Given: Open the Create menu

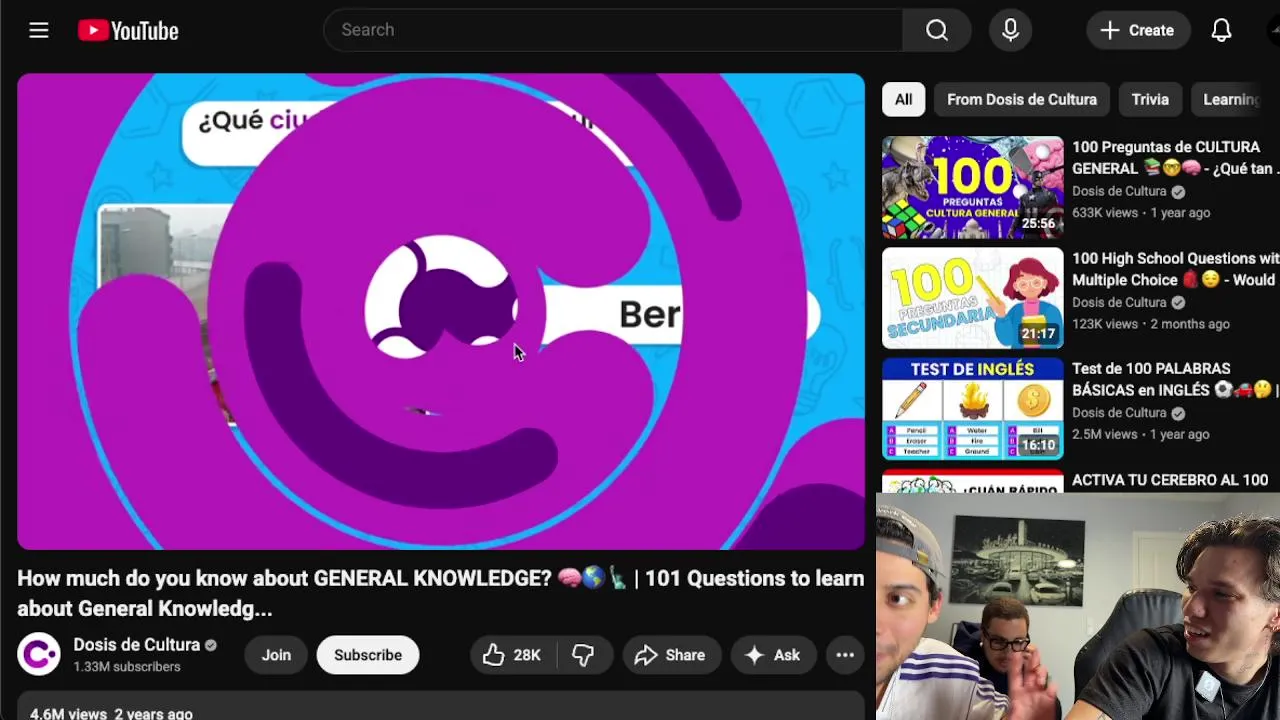Looking at the screenshot, I should pos(1138,30).
